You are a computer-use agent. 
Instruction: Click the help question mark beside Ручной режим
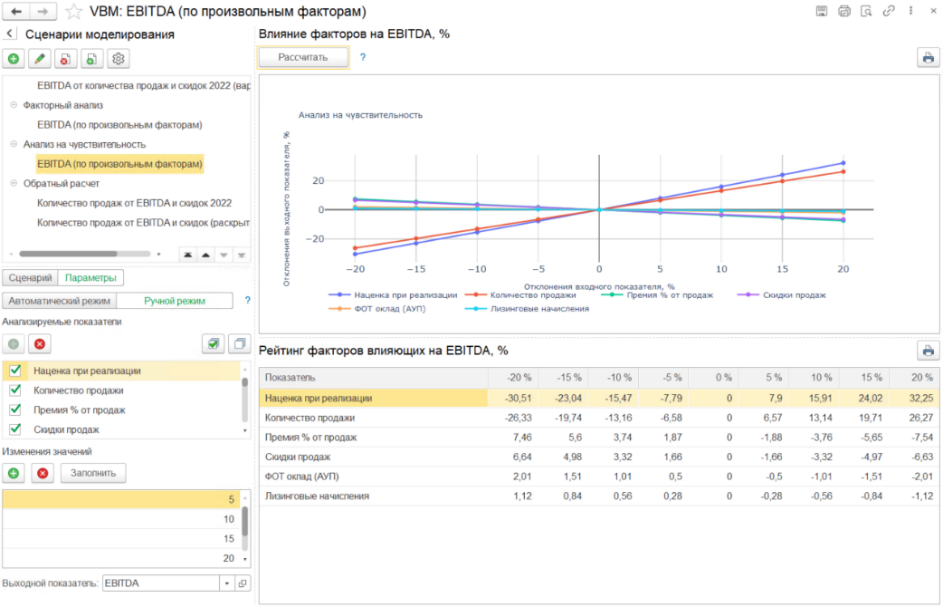[247, 300]
